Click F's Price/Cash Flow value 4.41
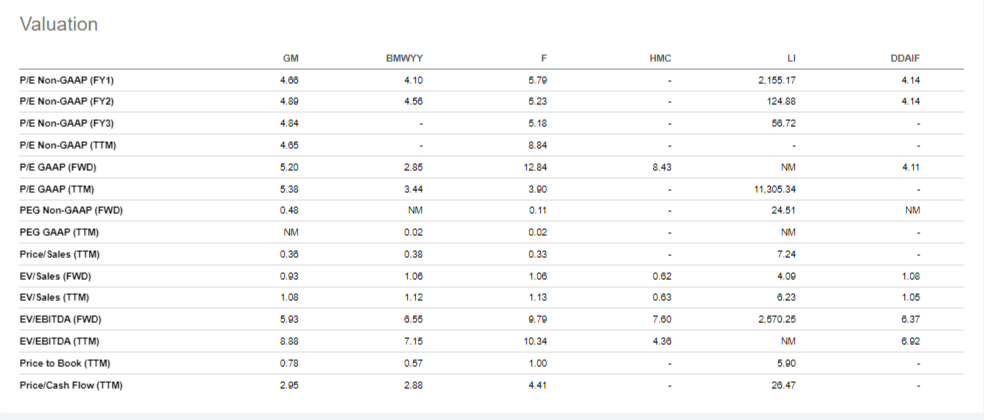The width and height of the screenshot is (984, 420). (538, 385)
